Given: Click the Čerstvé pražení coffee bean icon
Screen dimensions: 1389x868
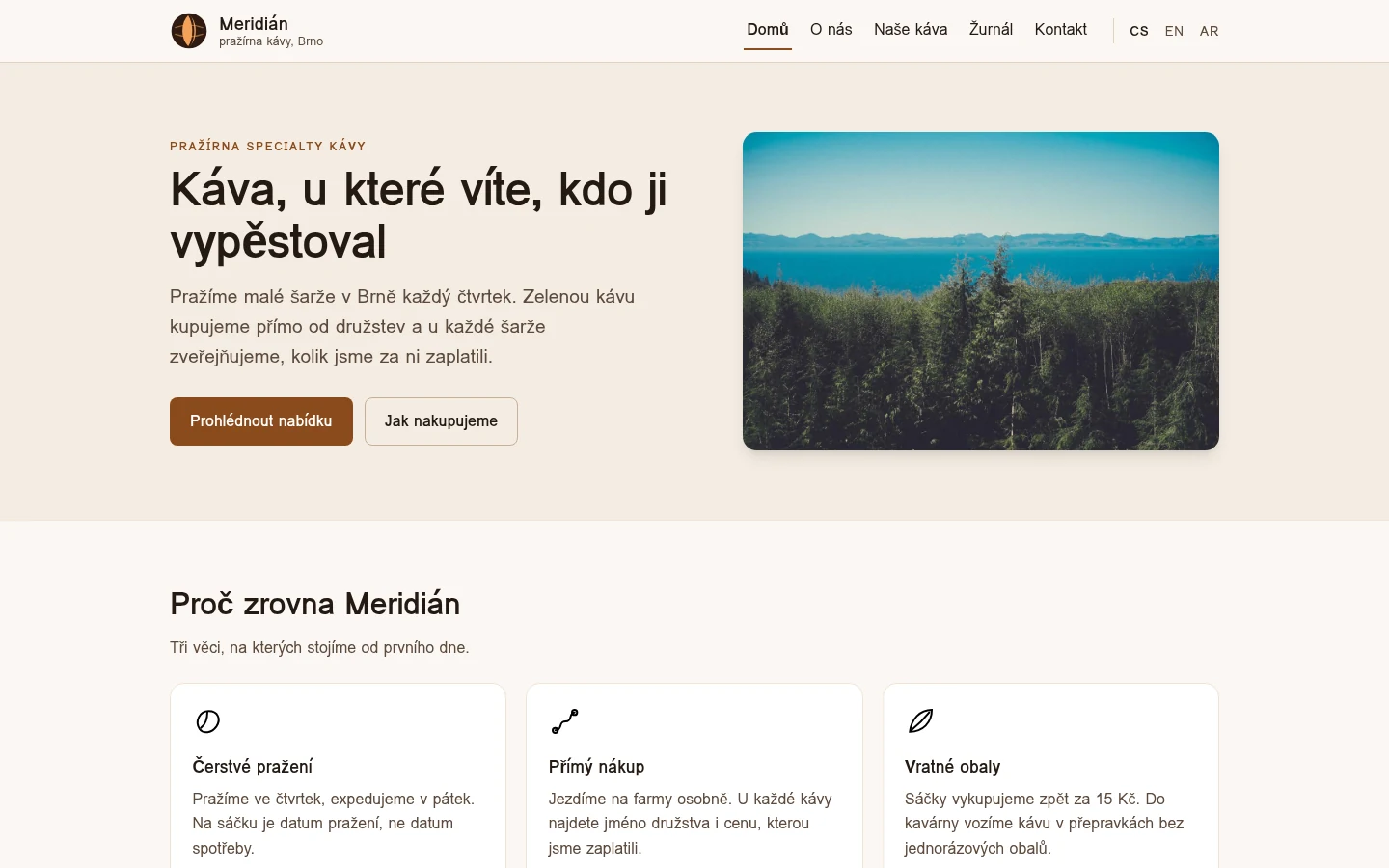Looking at the screenshot, I should 208,721.
